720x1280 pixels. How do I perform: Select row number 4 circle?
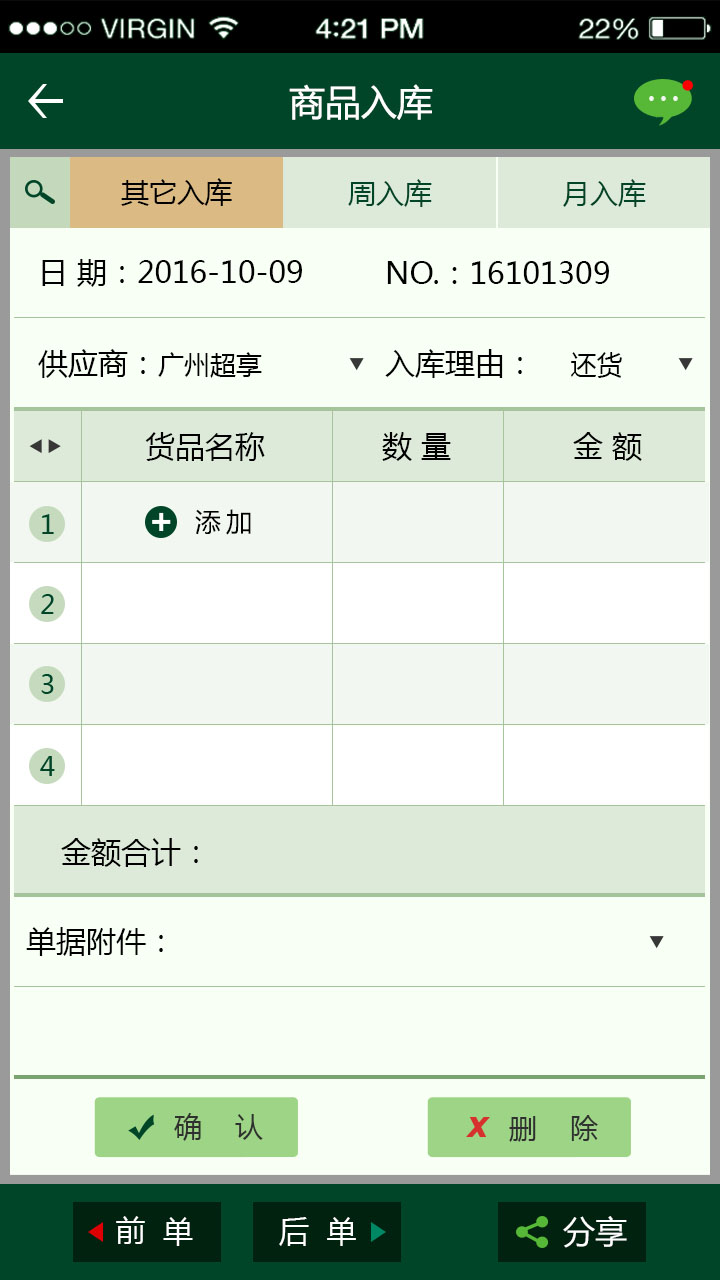click(47, 766)
